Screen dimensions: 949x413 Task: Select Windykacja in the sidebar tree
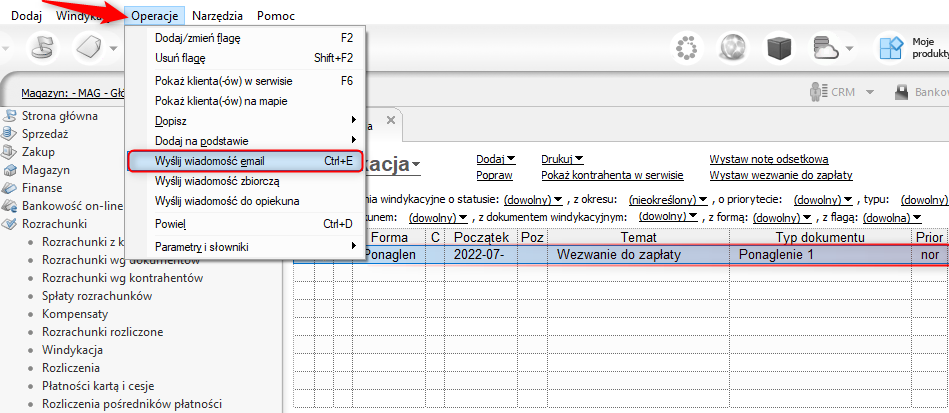[73, 350]
